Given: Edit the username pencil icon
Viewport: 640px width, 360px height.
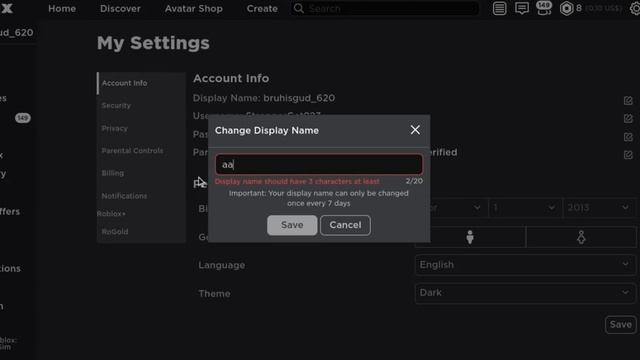Looking at the screenshot, I should point(628,119).
